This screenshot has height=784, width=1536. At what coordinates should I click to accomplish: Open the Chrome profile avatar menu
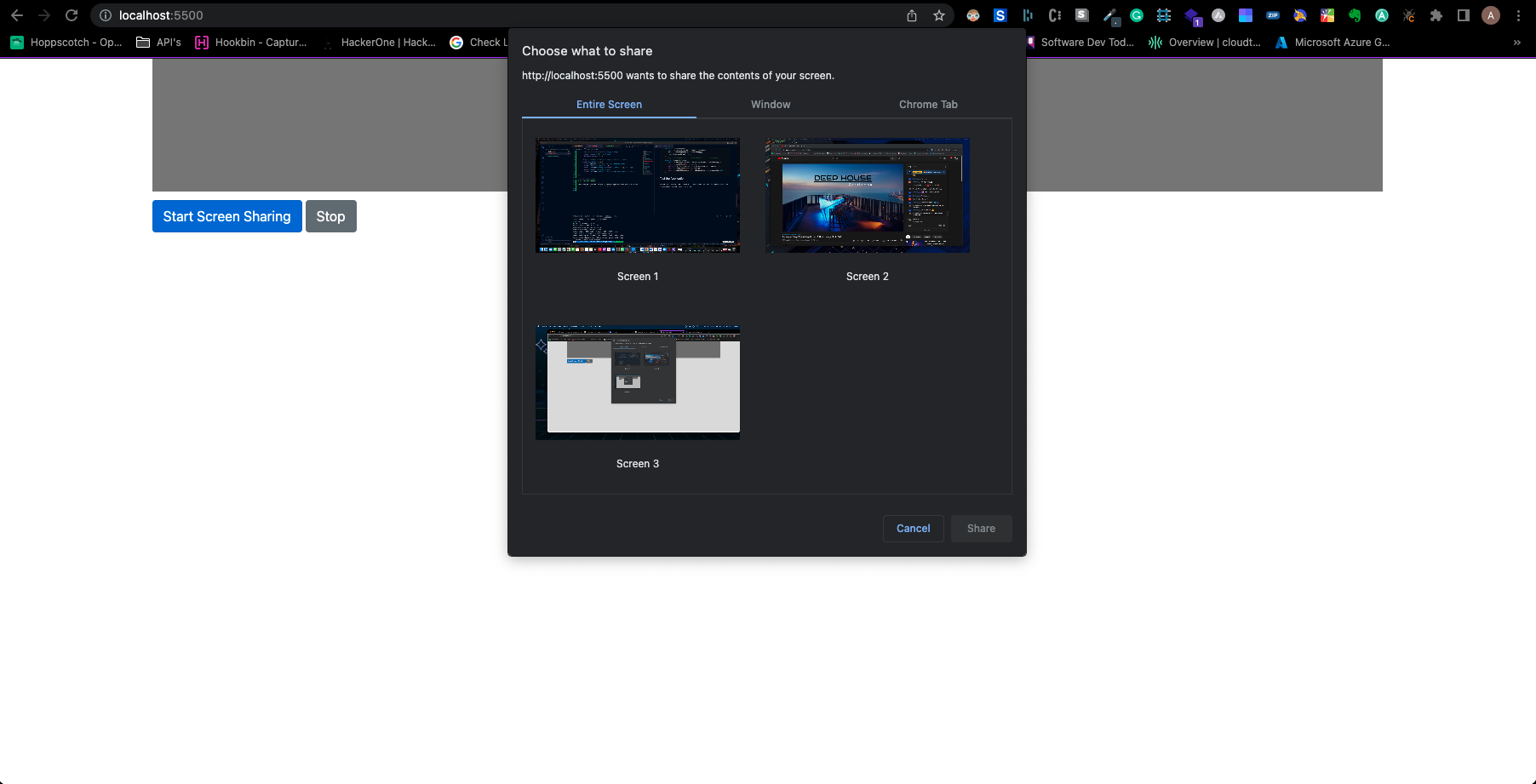tap(1491, 15)
